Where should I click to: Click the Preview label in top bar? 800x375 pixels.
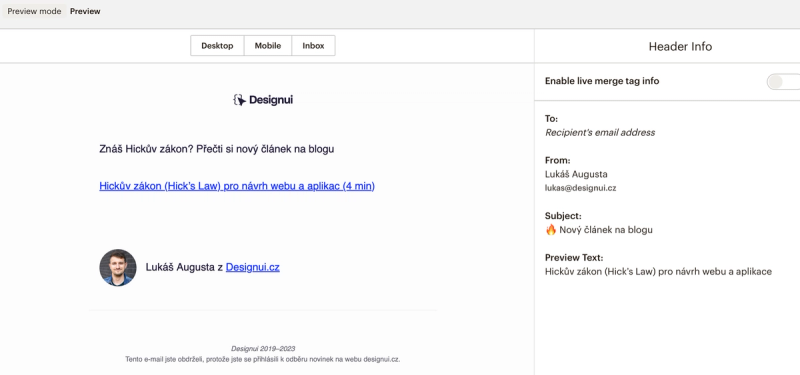pyautogui.click(x=85, y=11)
